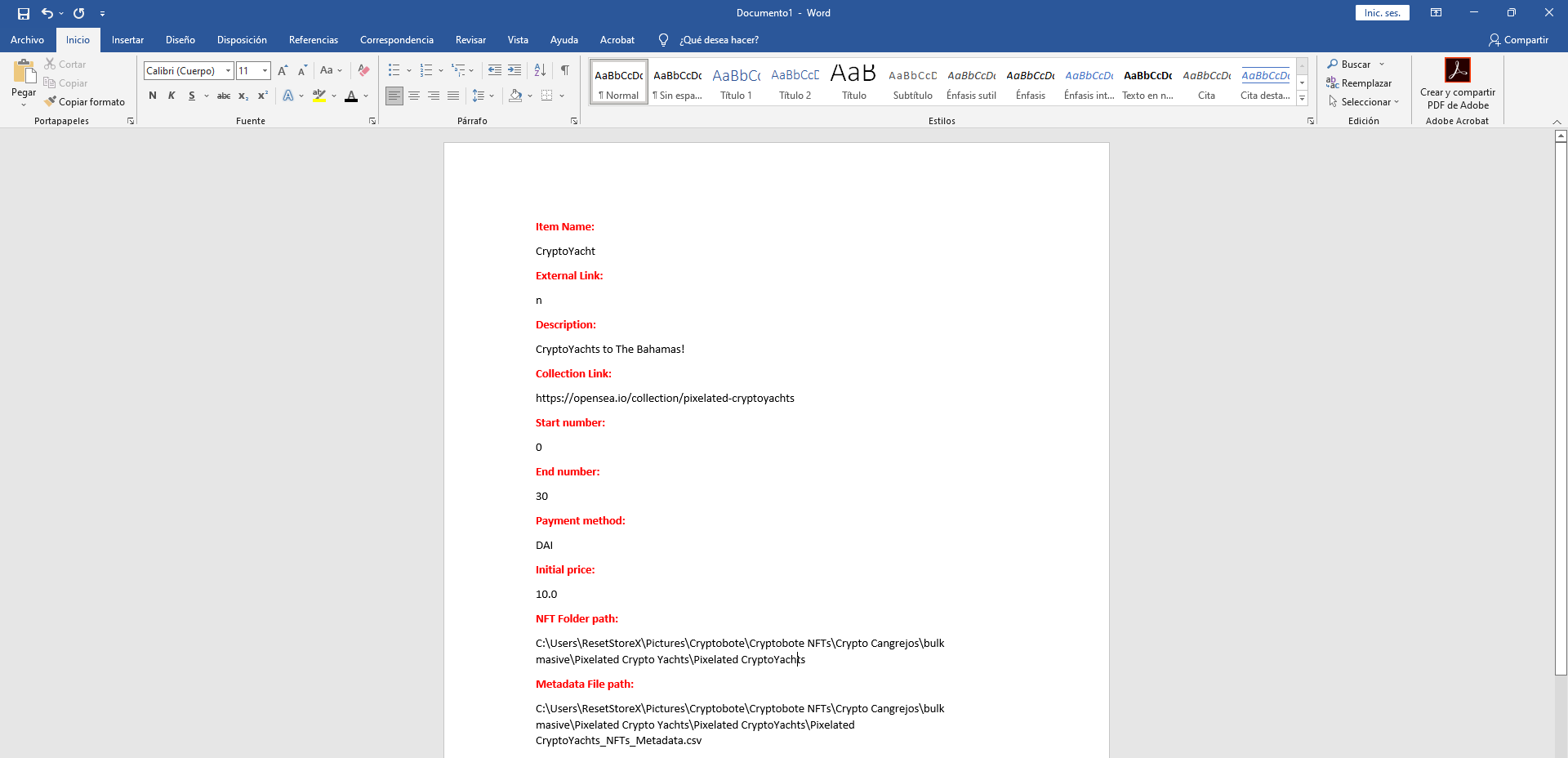Toggle subscript formatting

(243, 96)
